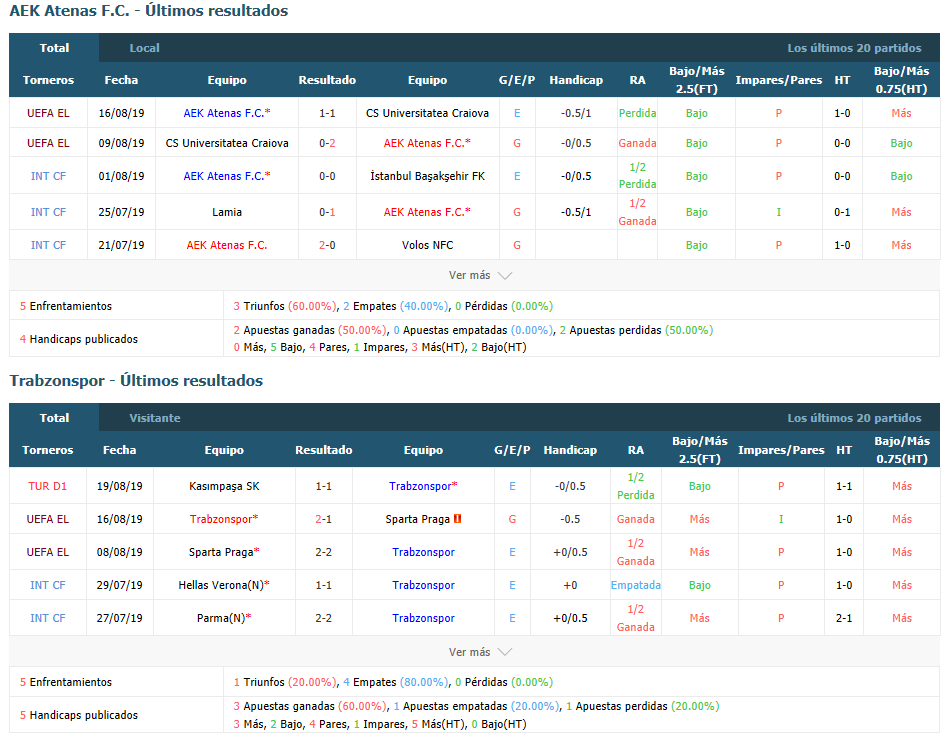
Task: Select the Total tab in AEK Atenas section
Action: (54, 48)
